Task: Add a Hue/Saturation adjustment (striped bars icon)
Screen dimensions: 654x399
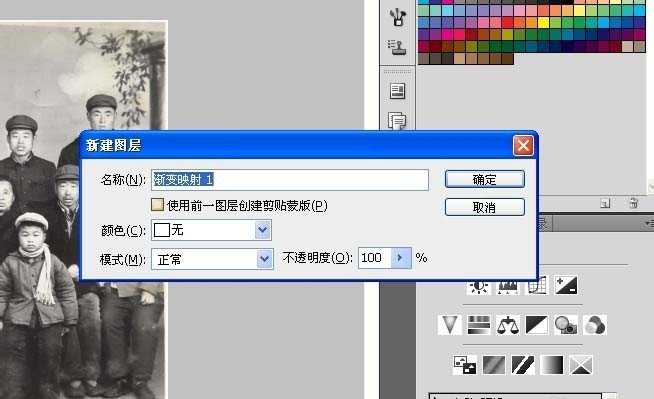Action: click(478, 324)
